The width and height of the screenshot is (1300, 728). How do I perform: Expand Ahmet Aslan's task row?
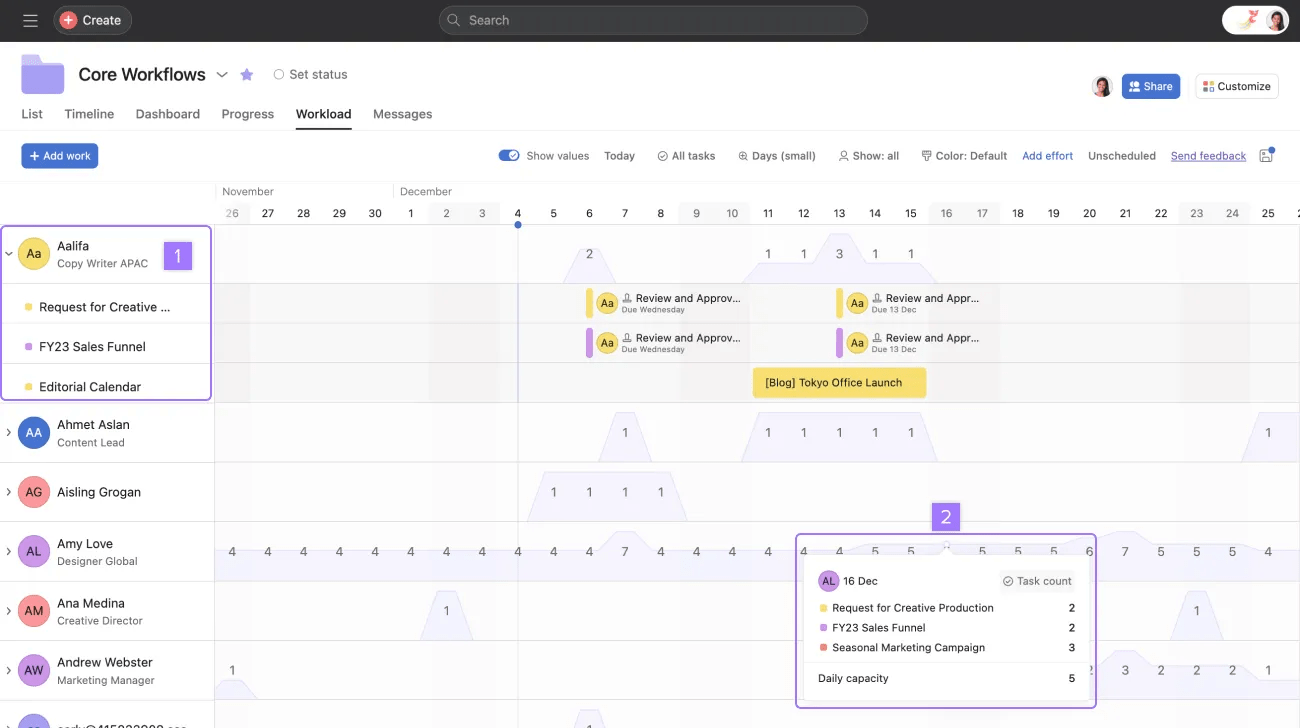(x=8, y=431)
